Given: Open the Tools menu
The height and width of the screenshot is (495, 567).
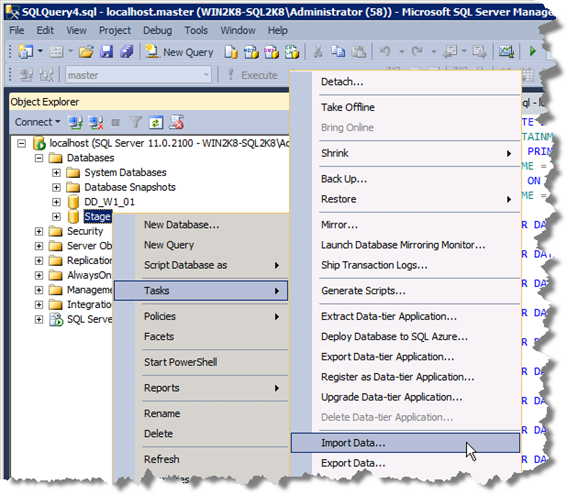Looking at the screenshot, I should pyautogui.click(x=196, y=30).
